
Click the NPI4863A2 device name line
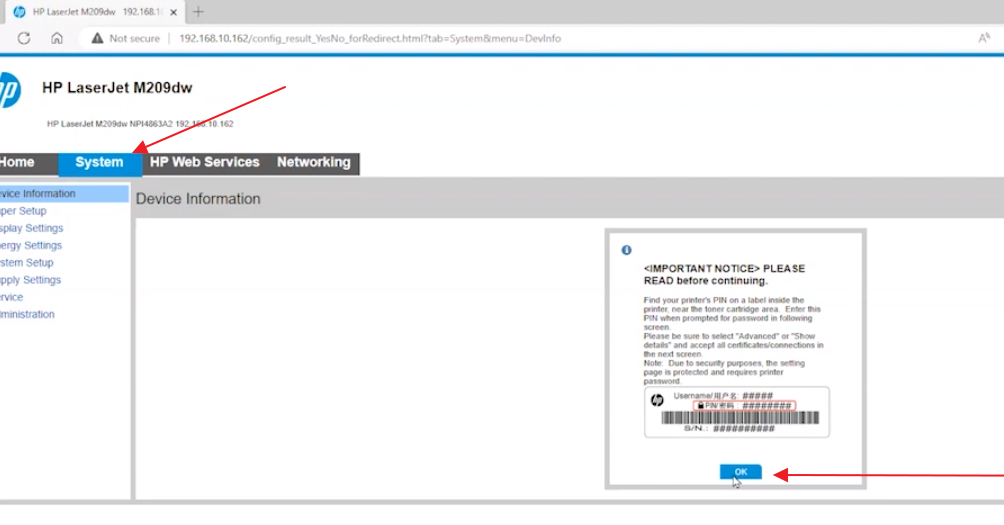(140, 124)
